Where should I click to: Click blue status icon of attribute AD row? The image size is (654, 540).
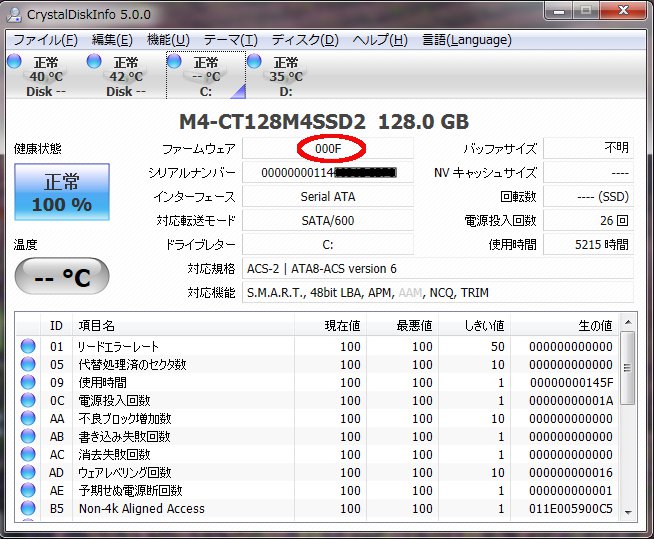click(x=28, y=472)
